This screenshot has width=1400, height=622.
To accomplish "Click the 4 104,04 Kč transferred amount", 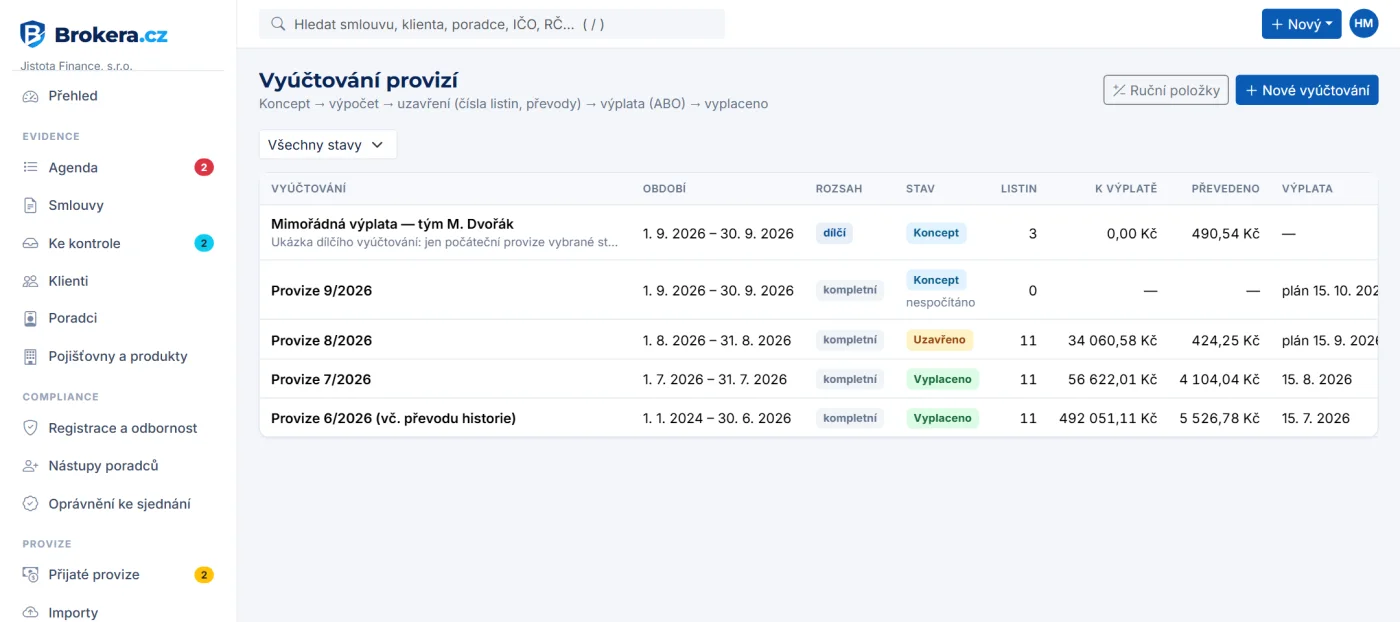I will 1219,379.
